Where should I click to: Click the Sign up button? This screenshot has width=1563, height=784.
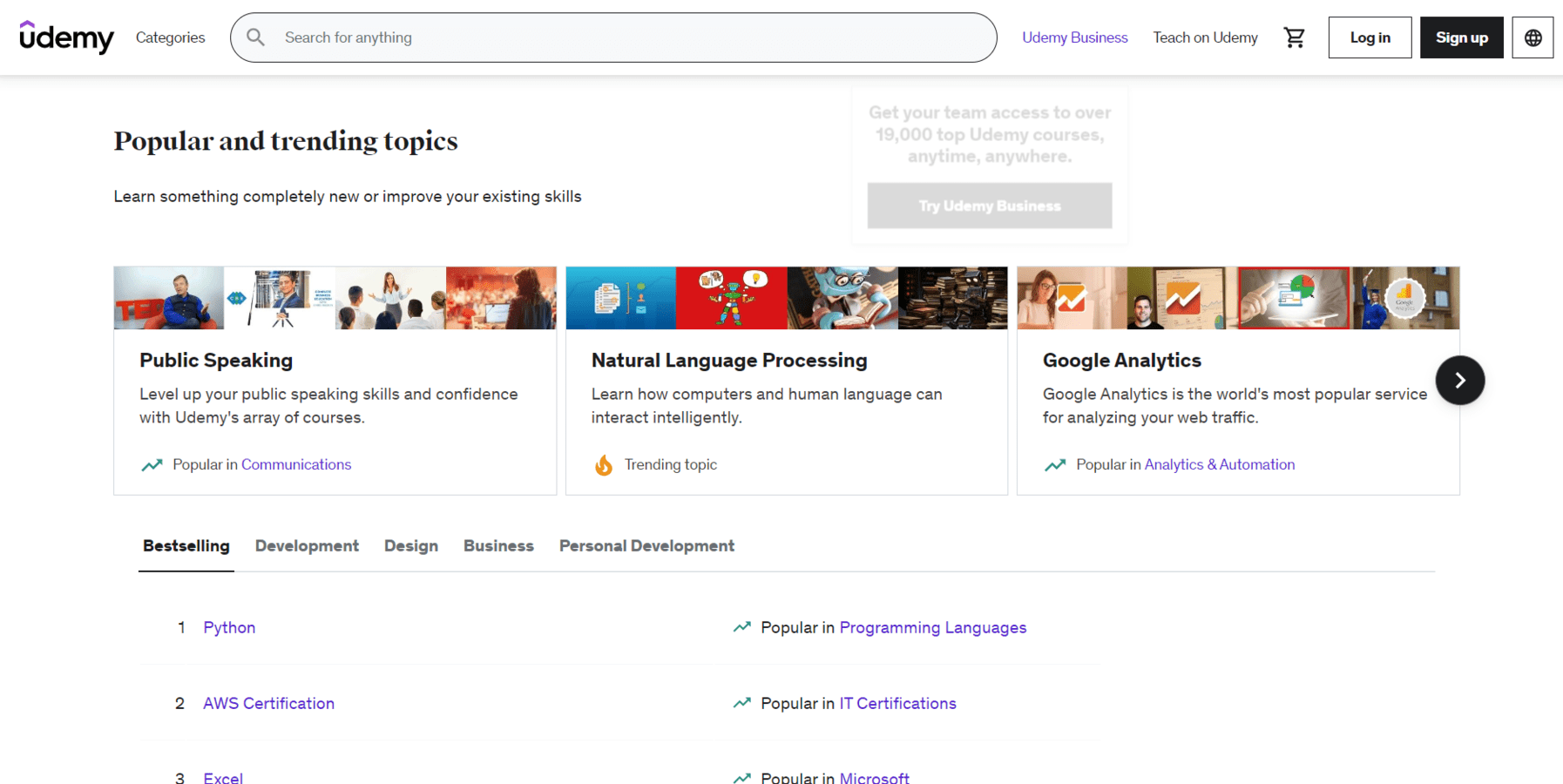[1461, 37]
